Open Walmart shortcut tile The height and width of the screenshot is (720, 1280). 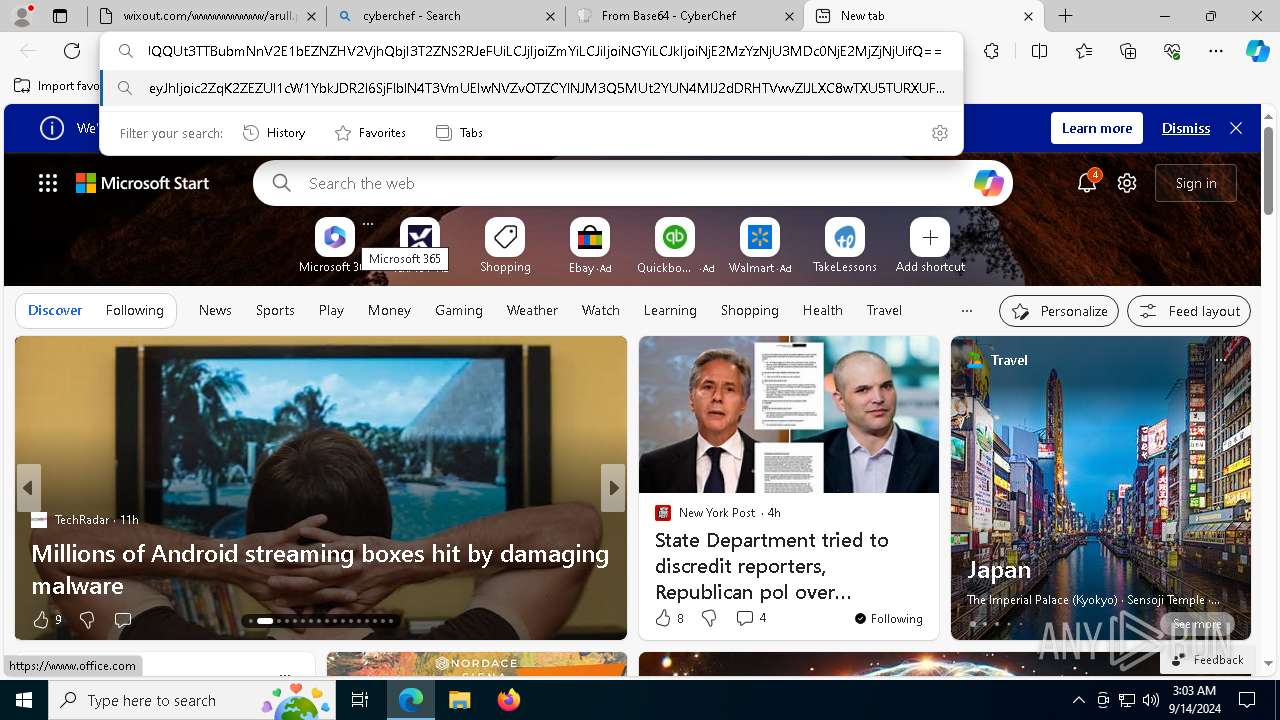click(x=760, y=246)
